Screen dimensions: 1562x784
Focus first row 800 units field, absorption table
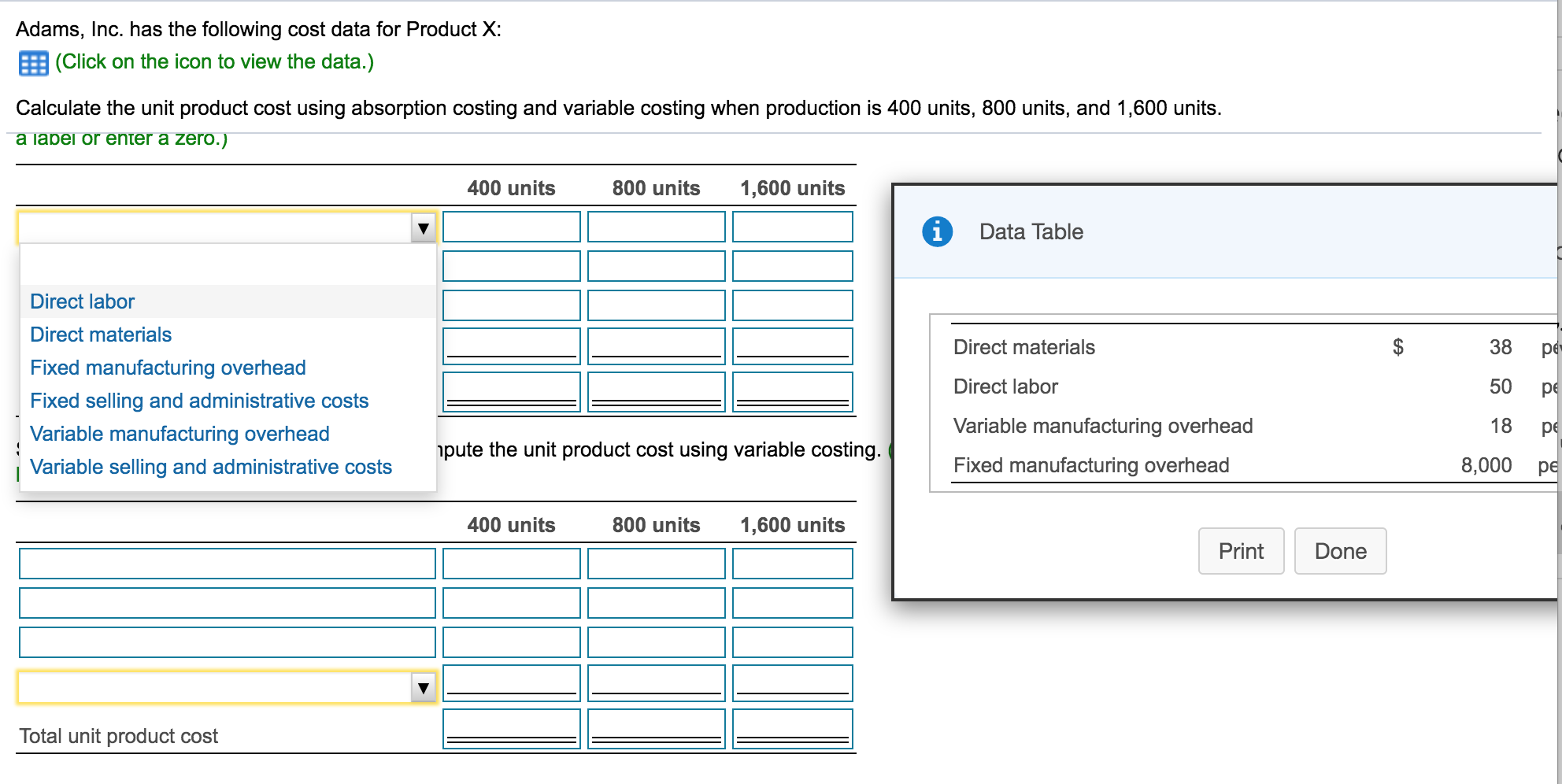pyautogui.click(x=657, y=227)
